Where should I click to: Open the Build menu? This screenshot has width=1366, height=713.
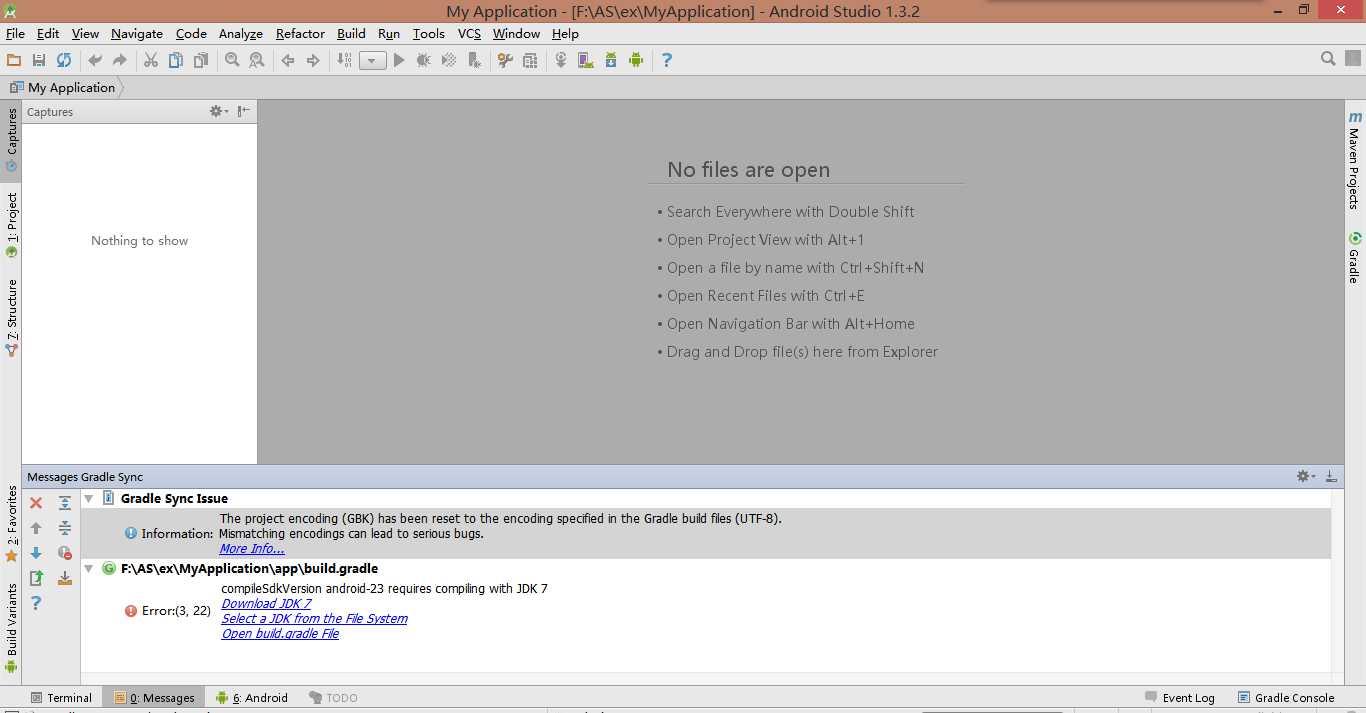[x=351, y=33]
